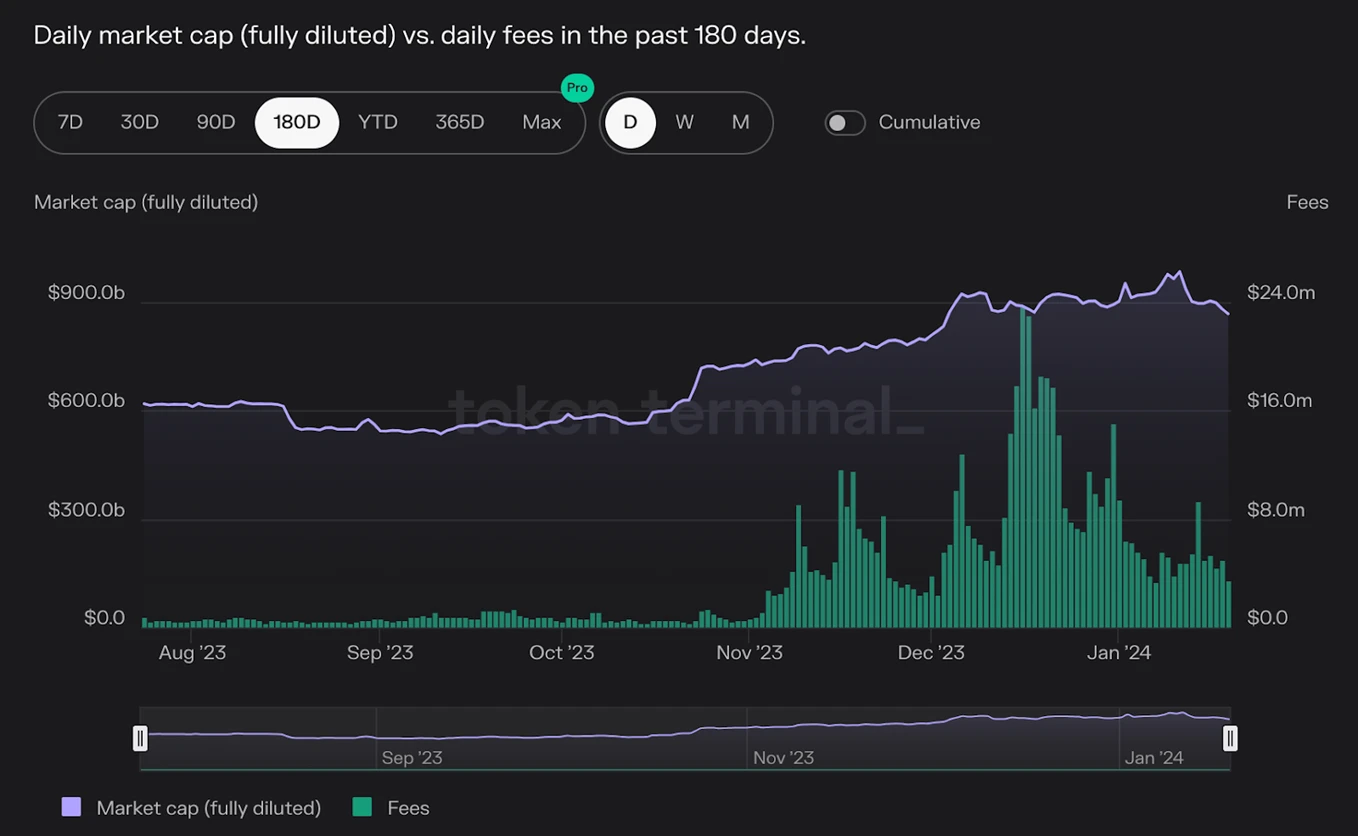Switch to YTD view
The width and height of the screenshot is (1358, 836).
click(x=378, y=121)
